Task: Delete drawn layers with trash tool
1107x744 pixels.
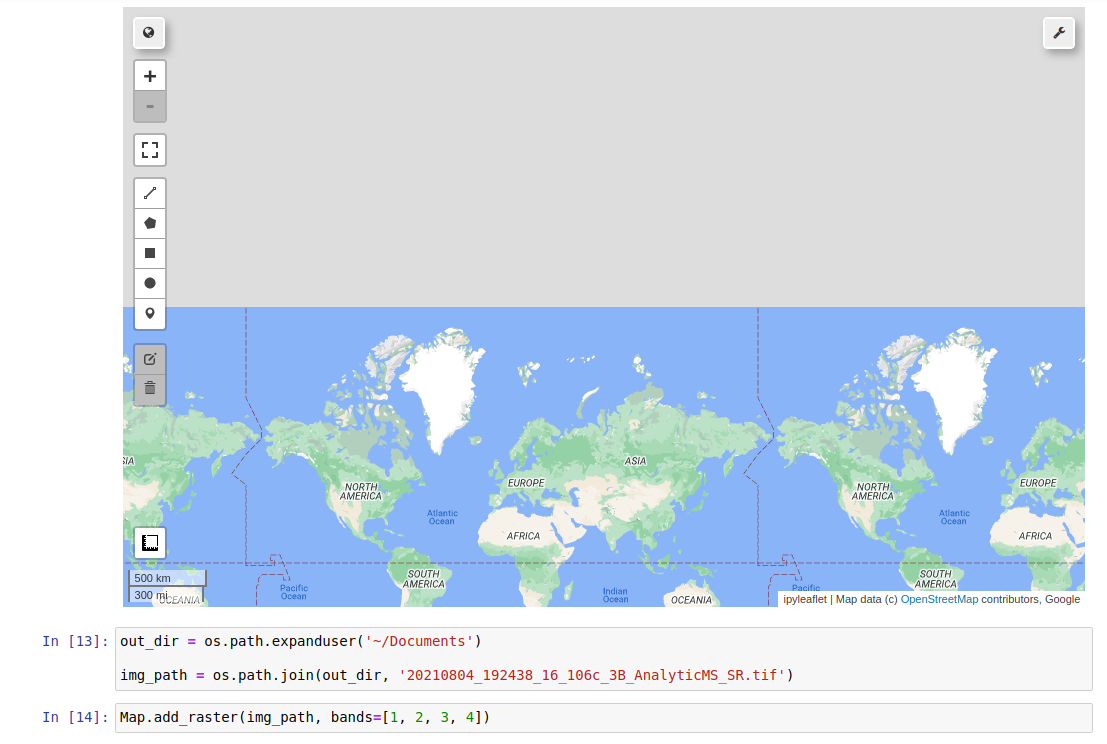Action: click(x=150, y=388)
